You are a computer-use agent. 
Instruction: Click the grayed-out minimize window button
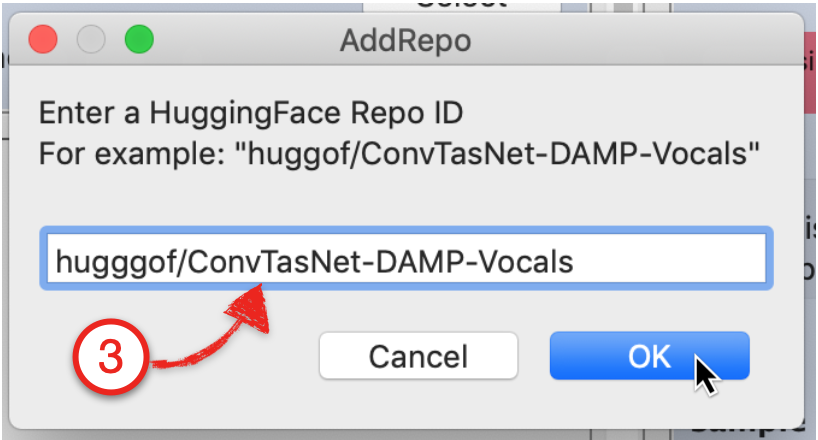point(91,39)
